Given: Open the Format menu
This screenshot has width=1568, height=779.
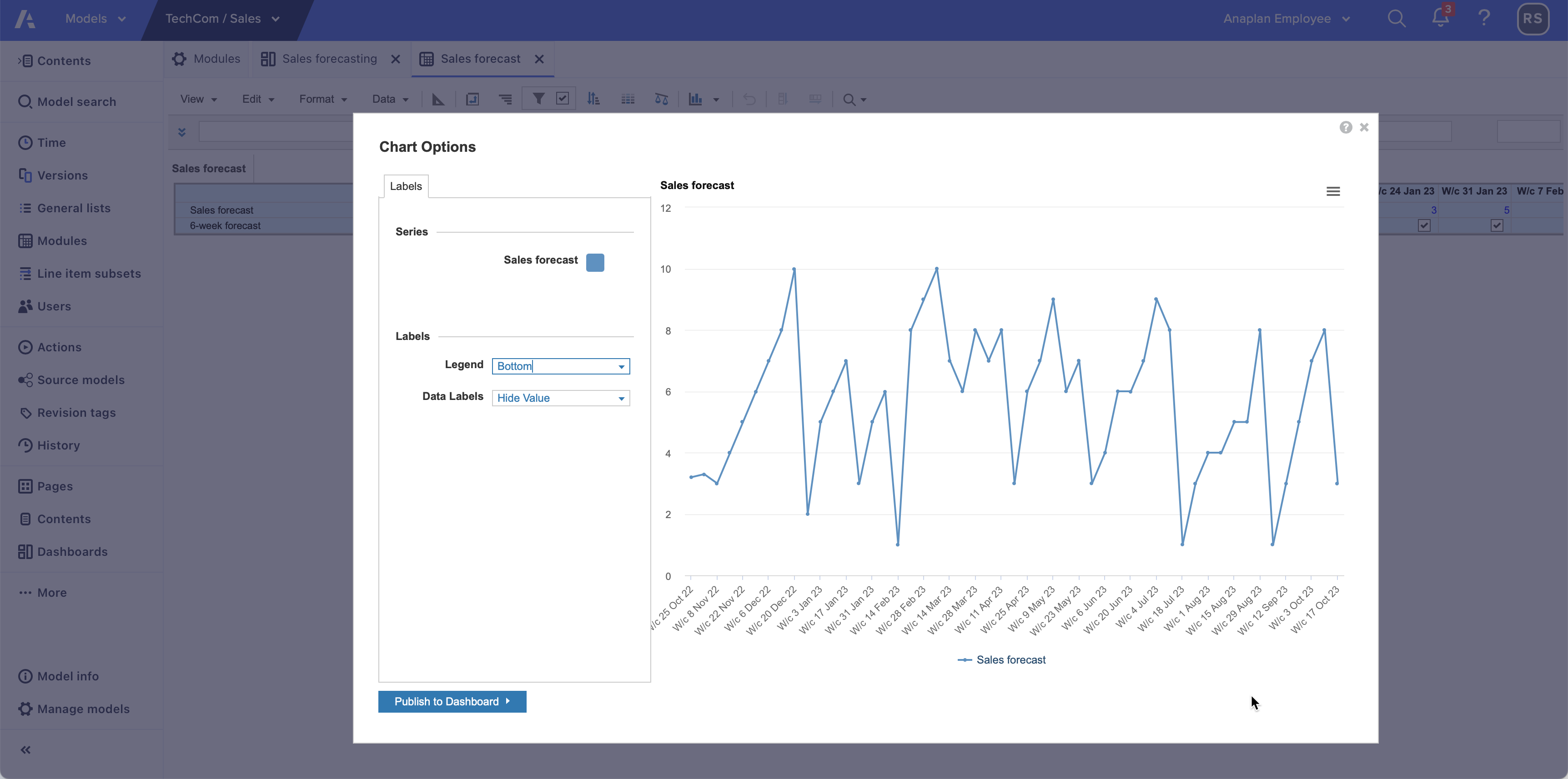Looking at the screenshot, I should pyautogui.click(x=322, y=99).
